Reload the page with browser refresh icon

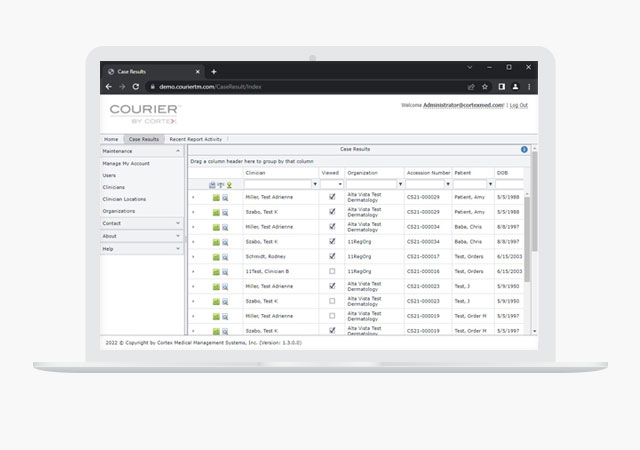[136, 87]
